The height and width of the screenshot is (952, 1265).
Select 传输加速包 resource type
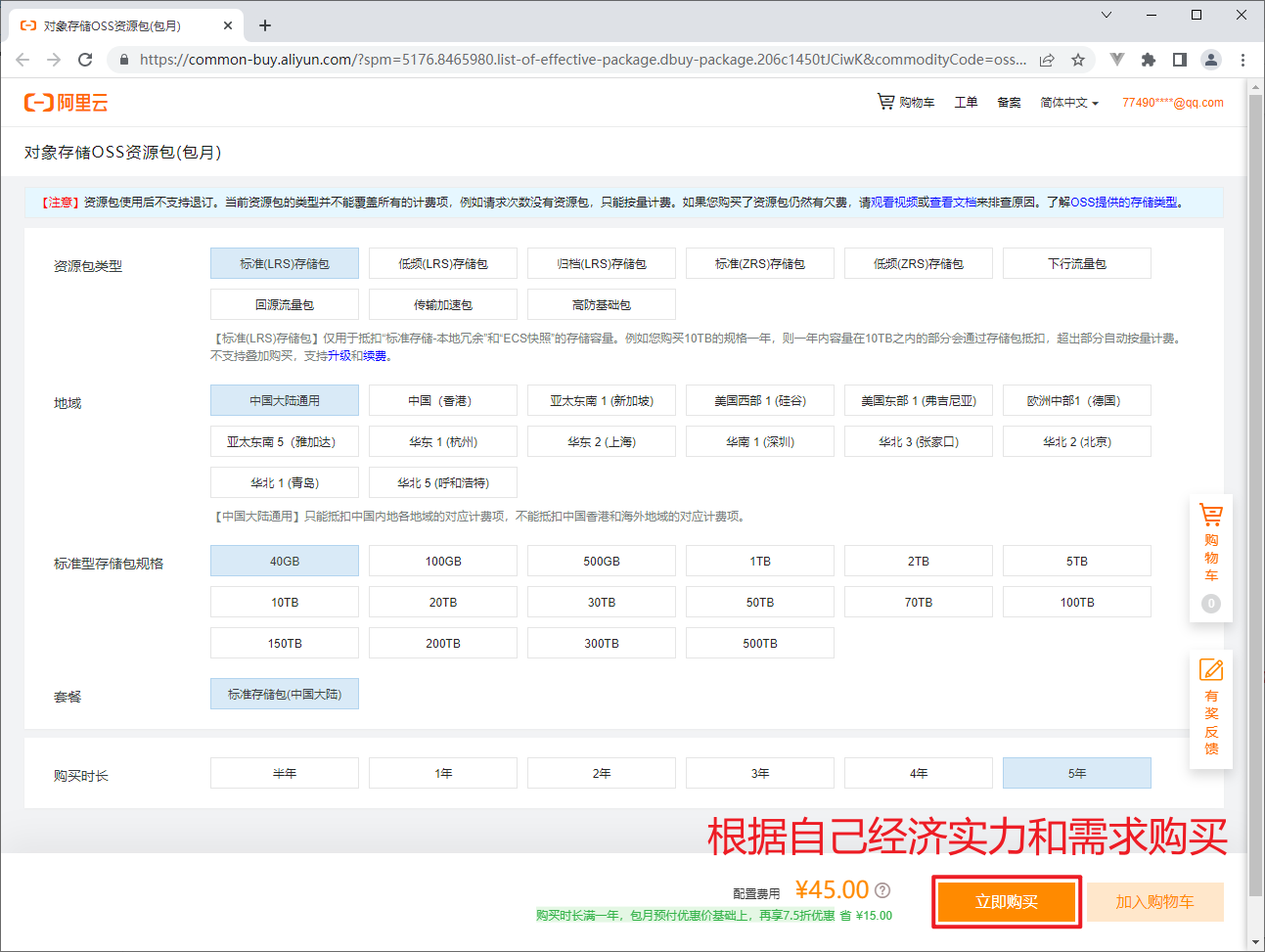(443, 304)
